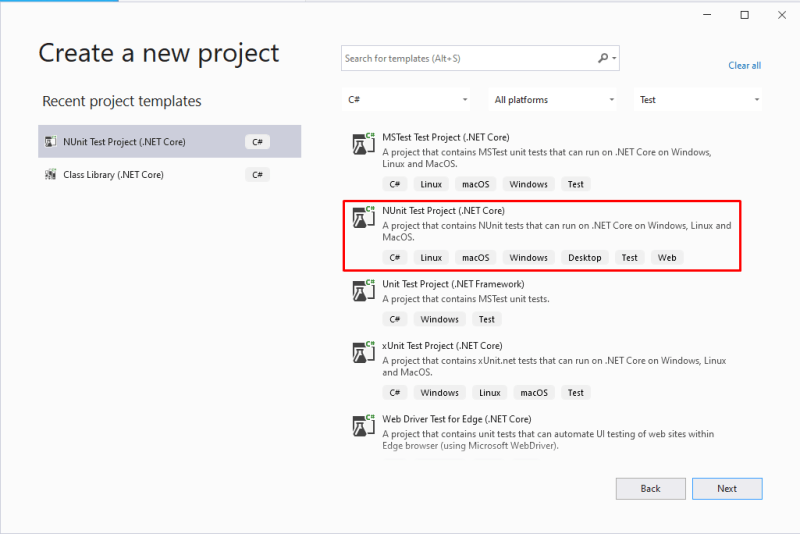Image resolution: width=800 pixels, height=534 pixels.
Task: Open the C# language filter dropdown
Action: click(406, 99)
